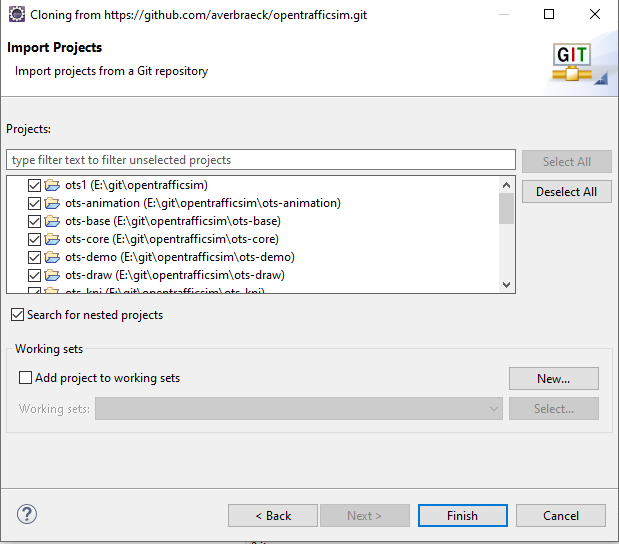This screenshot has width=619, height=544.
Task: Uncheck the ots-animation project checkbox
Action: tap(34, 203)
